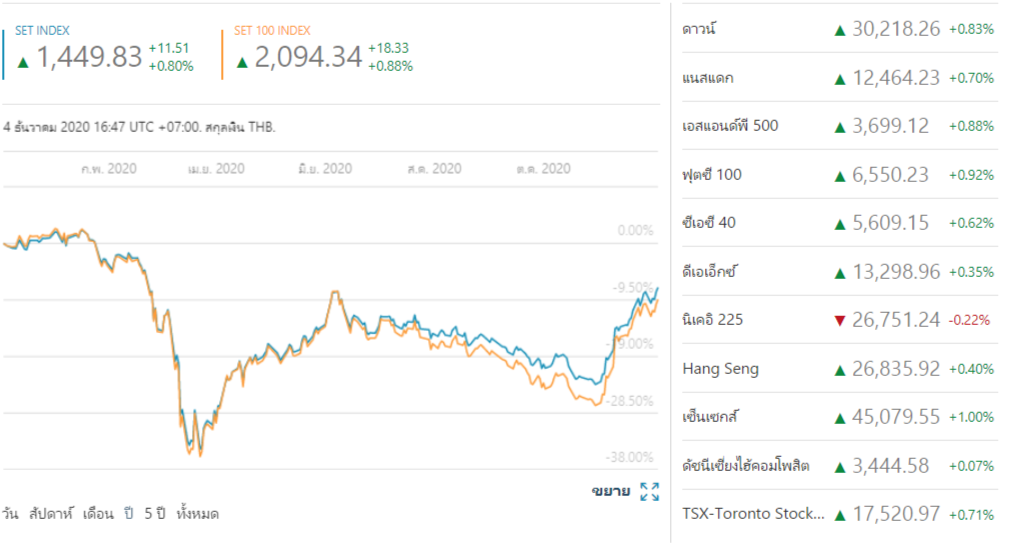Click the green up arrow for Hang Seng
The width and height of the screenshot is (1012, 549).
coord(840,370)
